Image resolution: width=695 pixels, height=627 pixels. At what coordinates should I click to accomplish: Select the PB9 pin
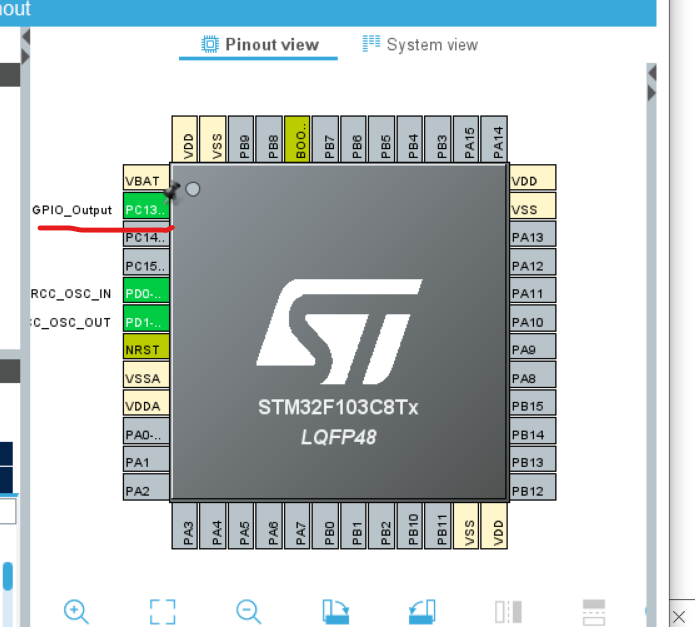tap(241, 139)
